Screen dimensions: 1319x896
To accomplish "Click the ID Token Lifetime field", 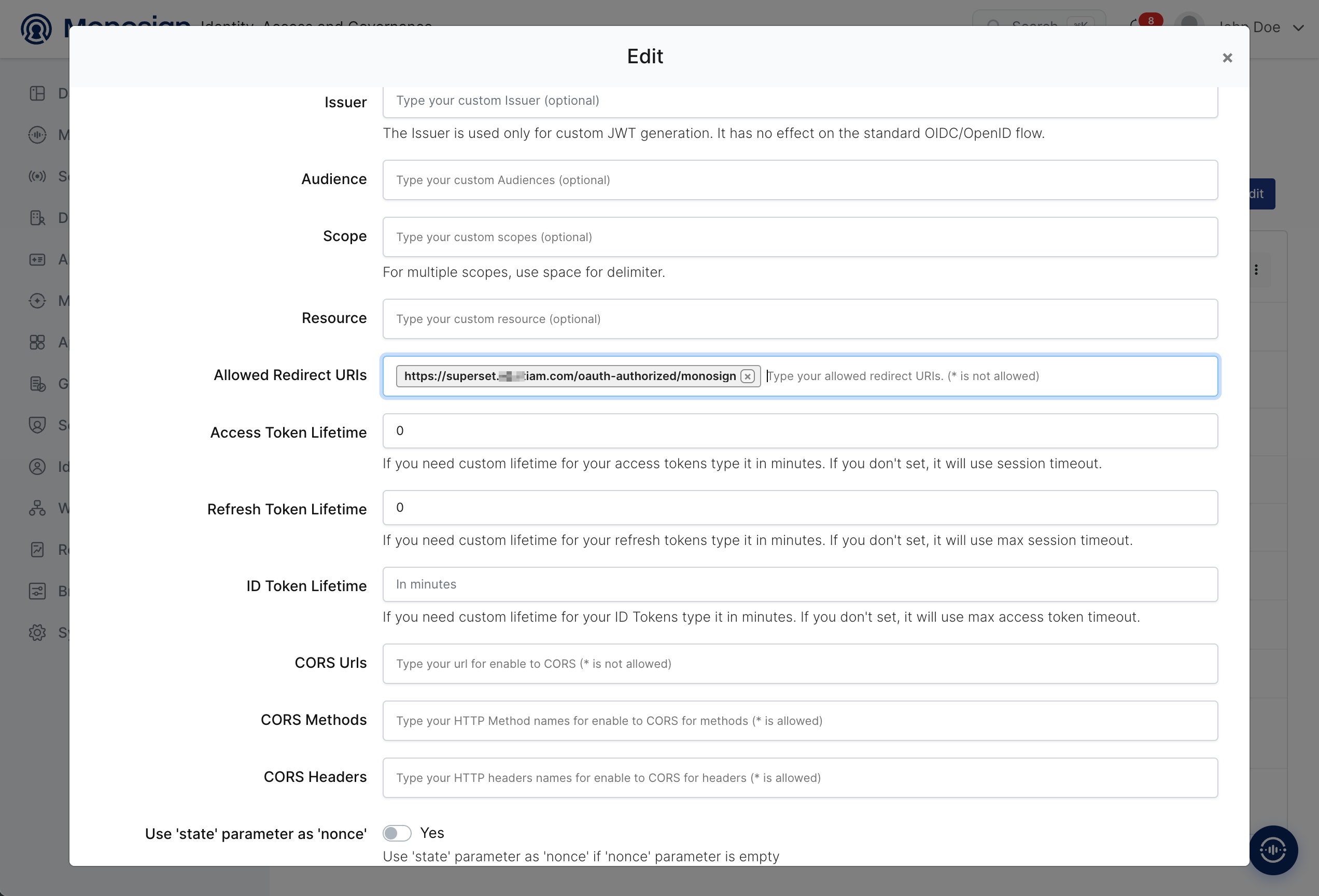I will click(800, 584).
